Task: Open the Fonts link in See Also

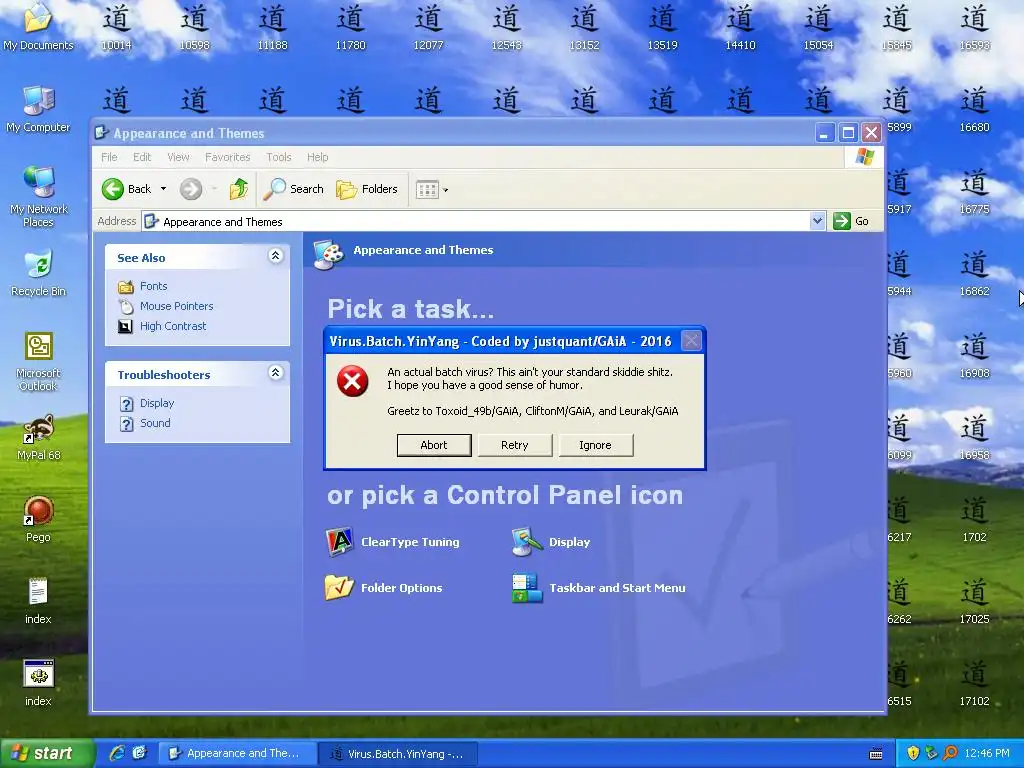Action: [x=153, y=286]
